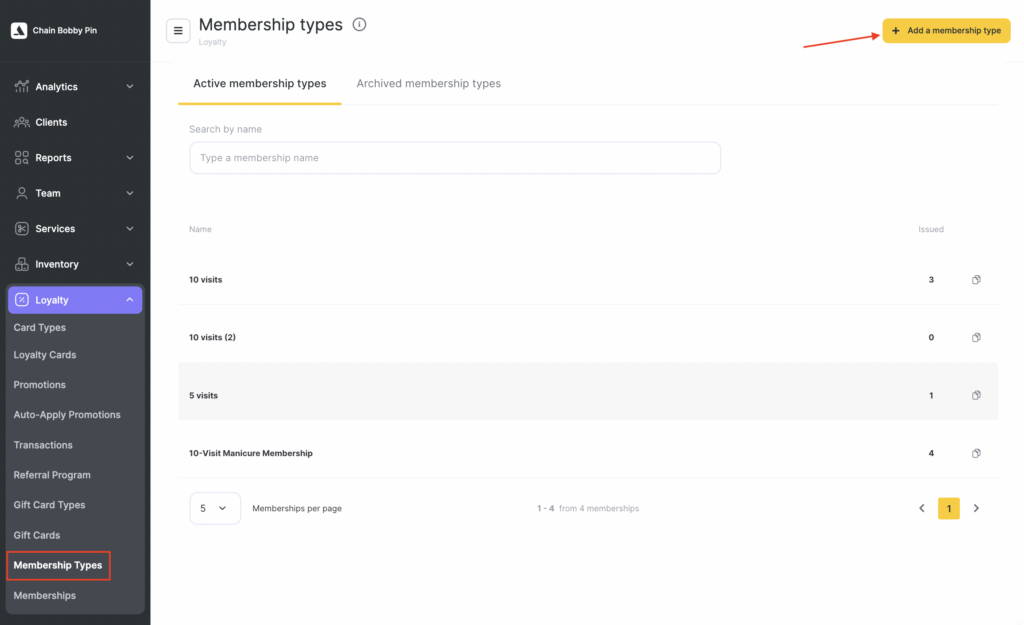Viewport: 1024px width, 625px height.
Task: Click the Chain Bobby Pin logo icon
Action: point(19,31)
